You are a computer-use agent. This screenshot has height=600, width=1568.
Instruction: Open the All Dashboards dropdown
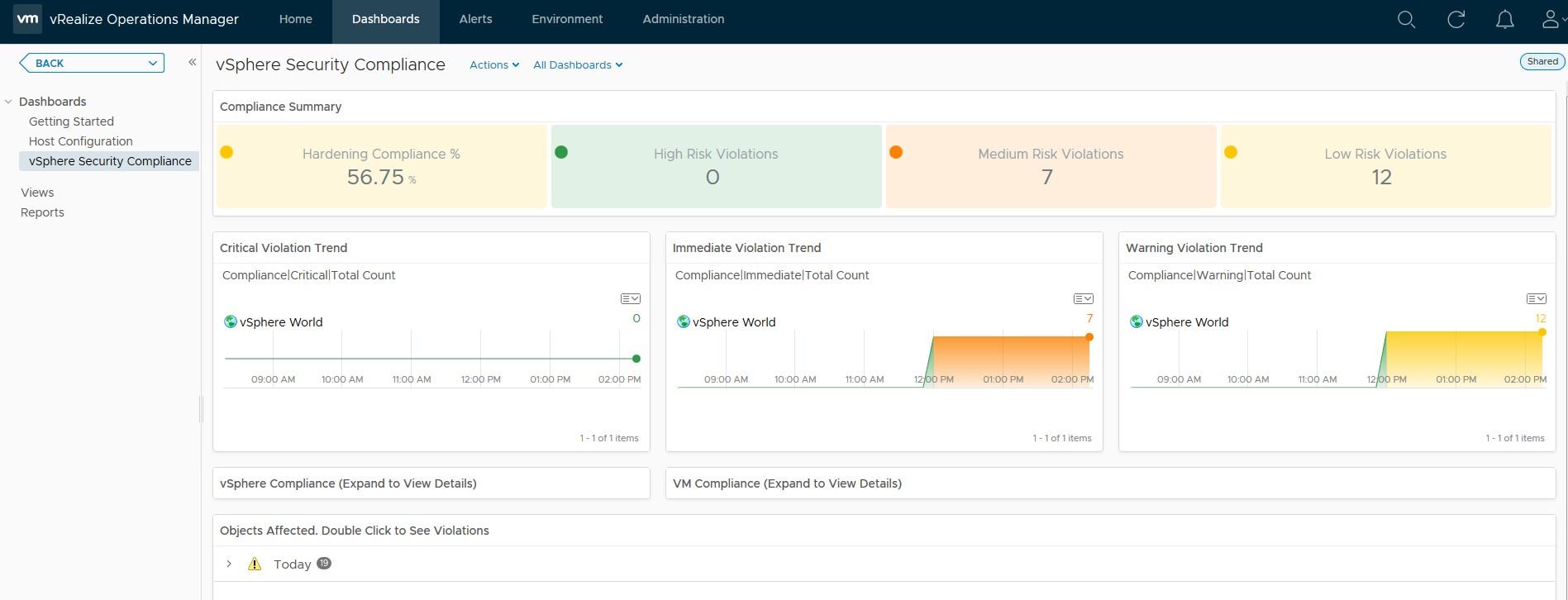[578, 64]
